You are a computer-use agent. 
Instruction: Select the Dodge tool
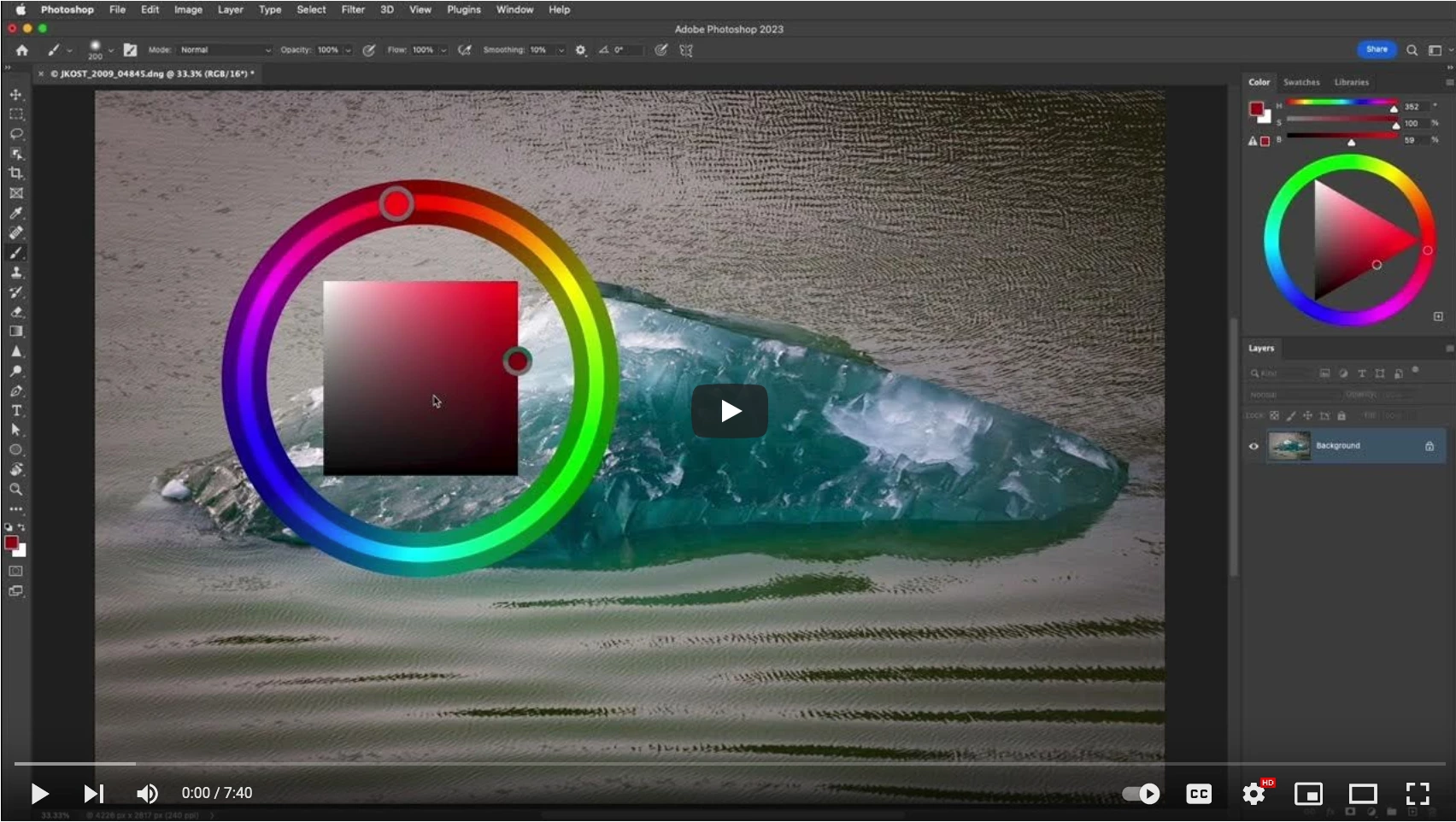[x=16, y=371]
